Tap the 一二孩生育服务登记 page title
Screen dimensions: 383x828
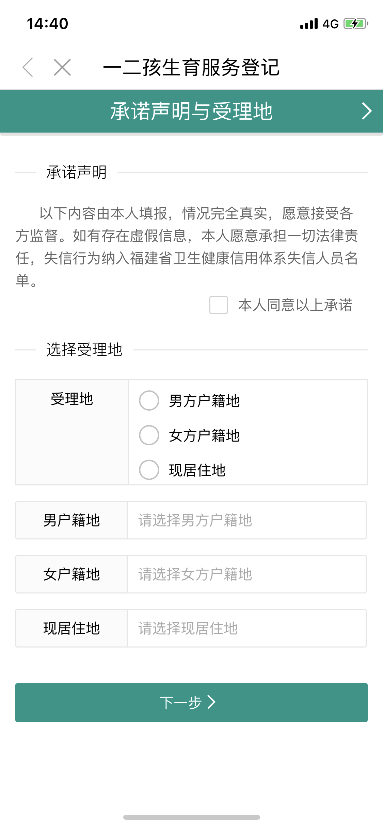pyautogui.click(x=191, y=68)
